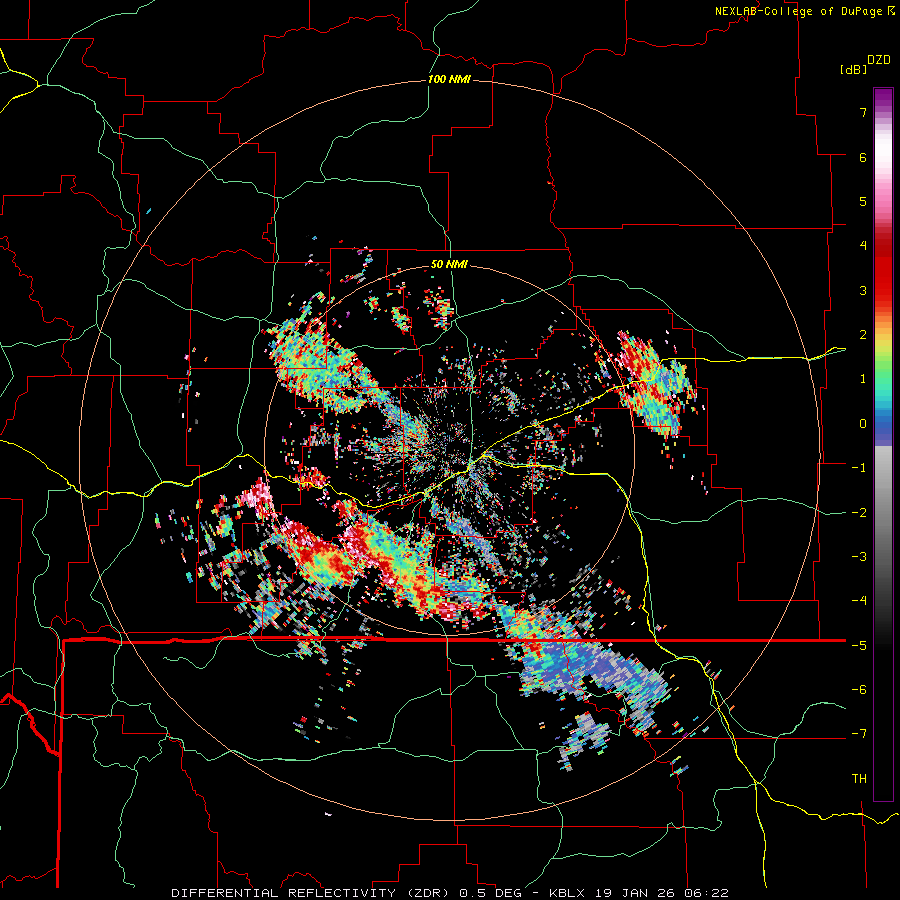Image resolution: width=900 pixels, height=900 pixels.
Task: Click the 50 NMI range ring label
Action: [449, 265]
